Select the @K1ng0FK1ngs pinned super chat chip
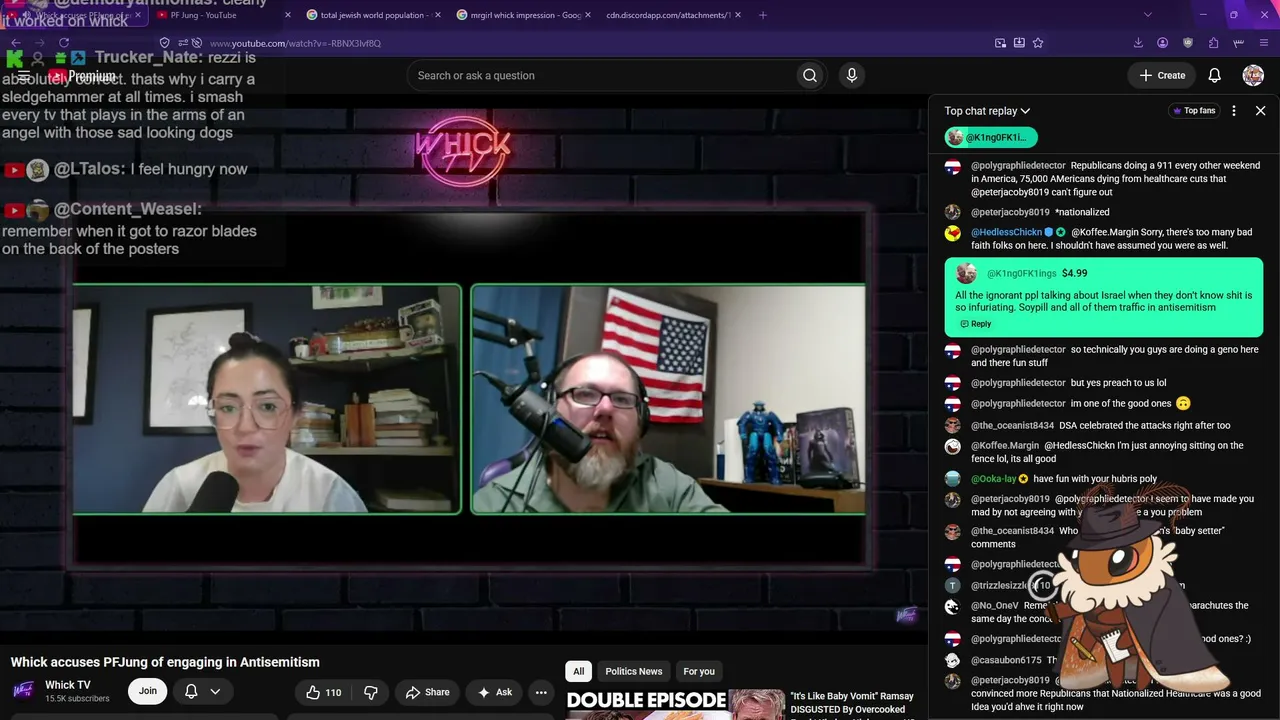The image size is (1280, 720). pos(990,137)
